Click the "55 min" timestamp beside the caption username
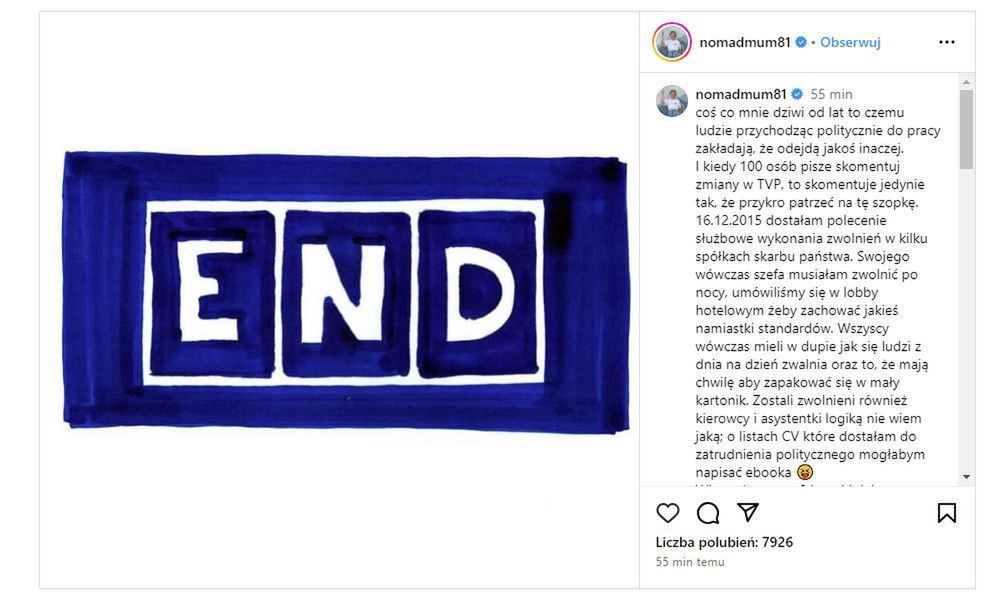 [x=831, y=94]
